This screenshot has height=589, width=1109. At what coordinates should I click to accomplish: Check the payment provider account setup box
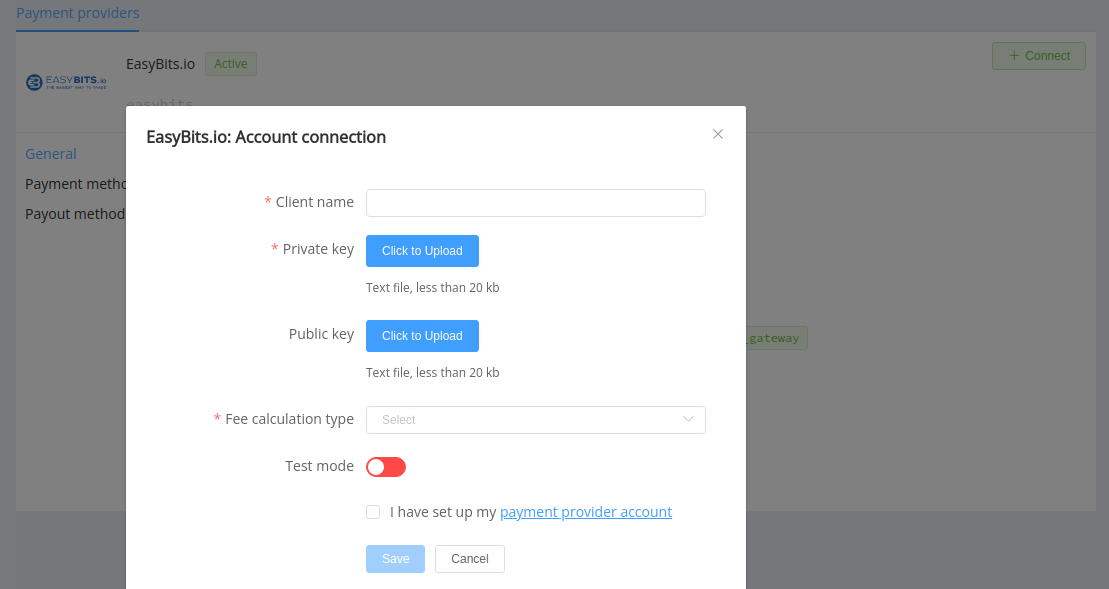click(373, 512)
